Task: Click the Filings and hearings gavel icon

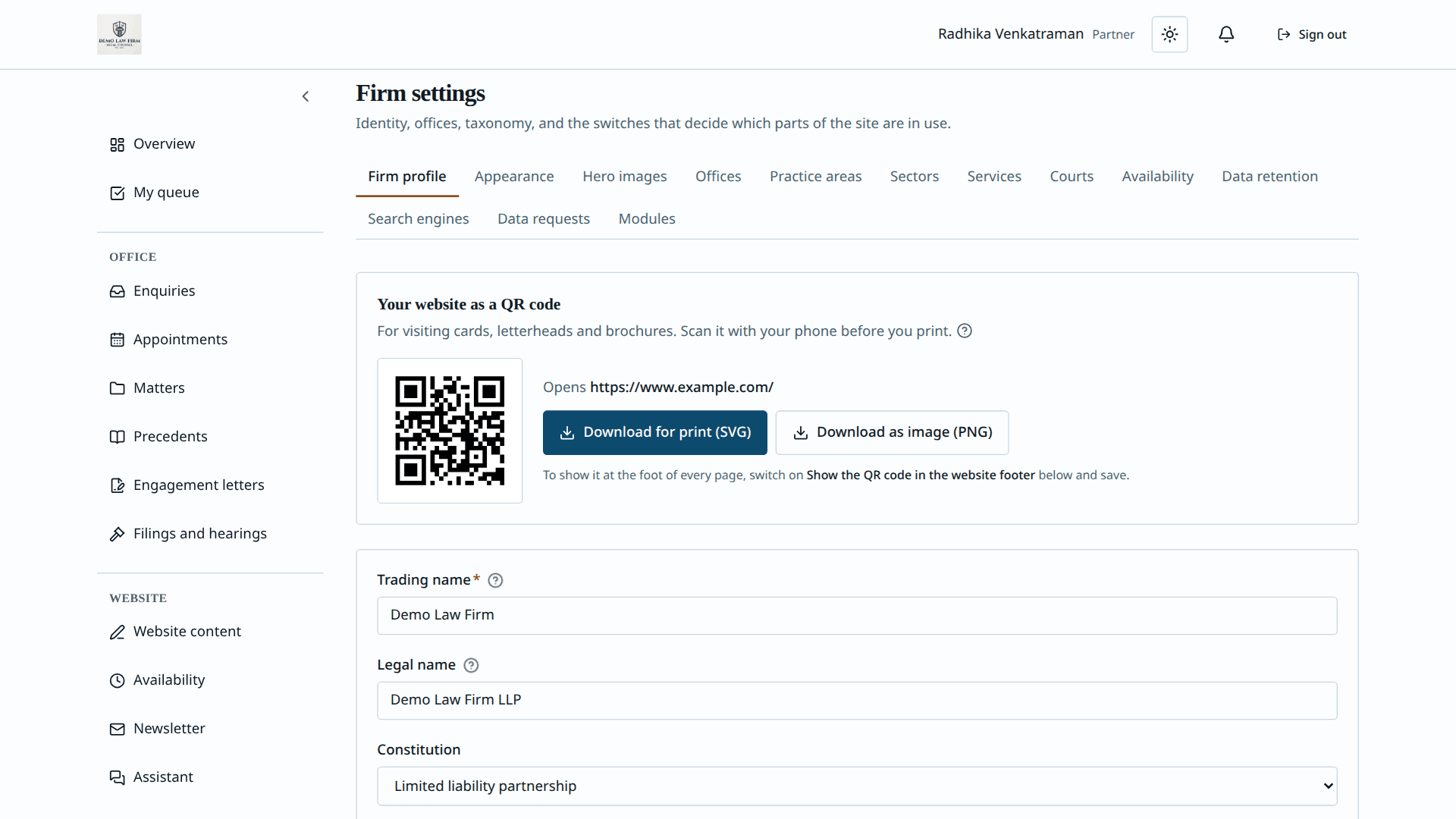Action: [117, 534]
